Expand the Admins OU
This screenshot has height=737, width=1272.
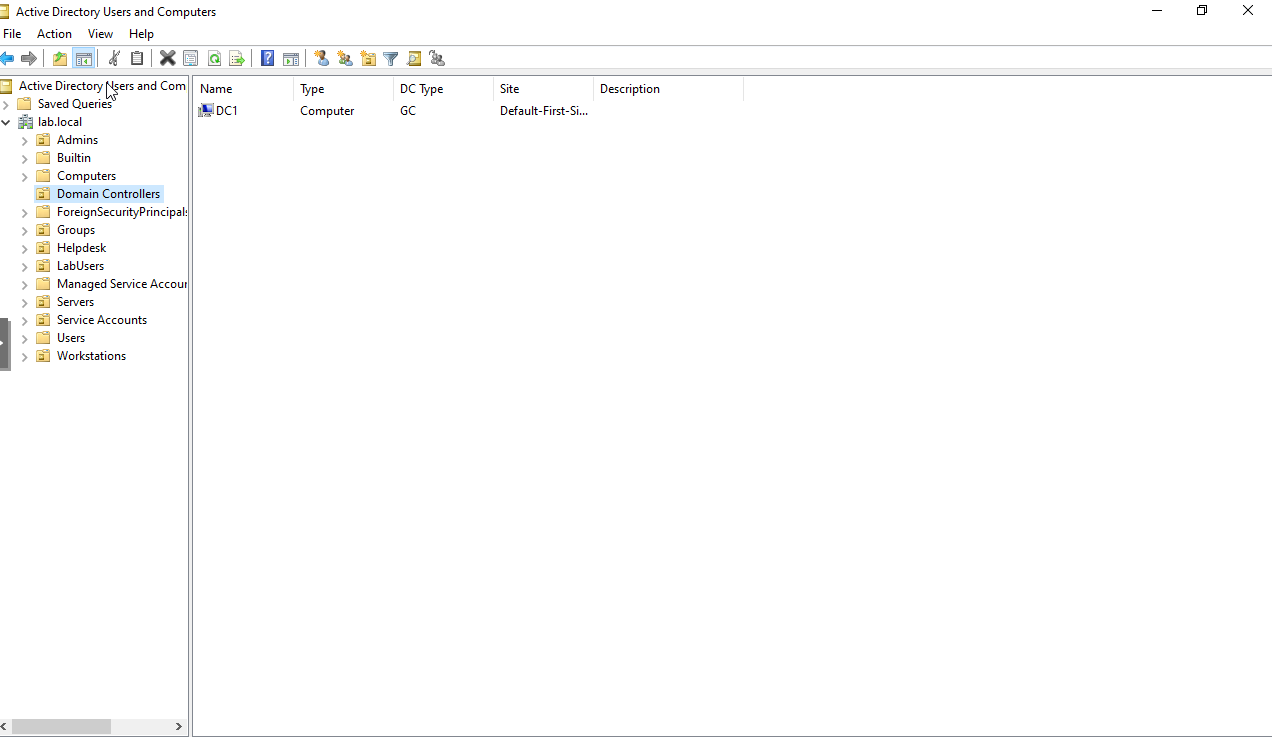click(25, 140)
